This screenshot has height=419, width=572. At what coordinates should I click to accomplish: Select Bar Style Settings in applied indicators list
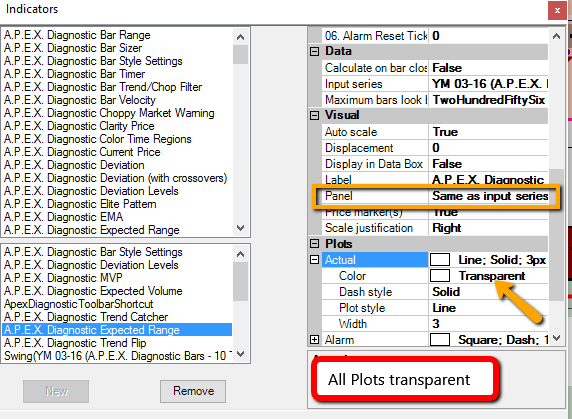(93, 252)
